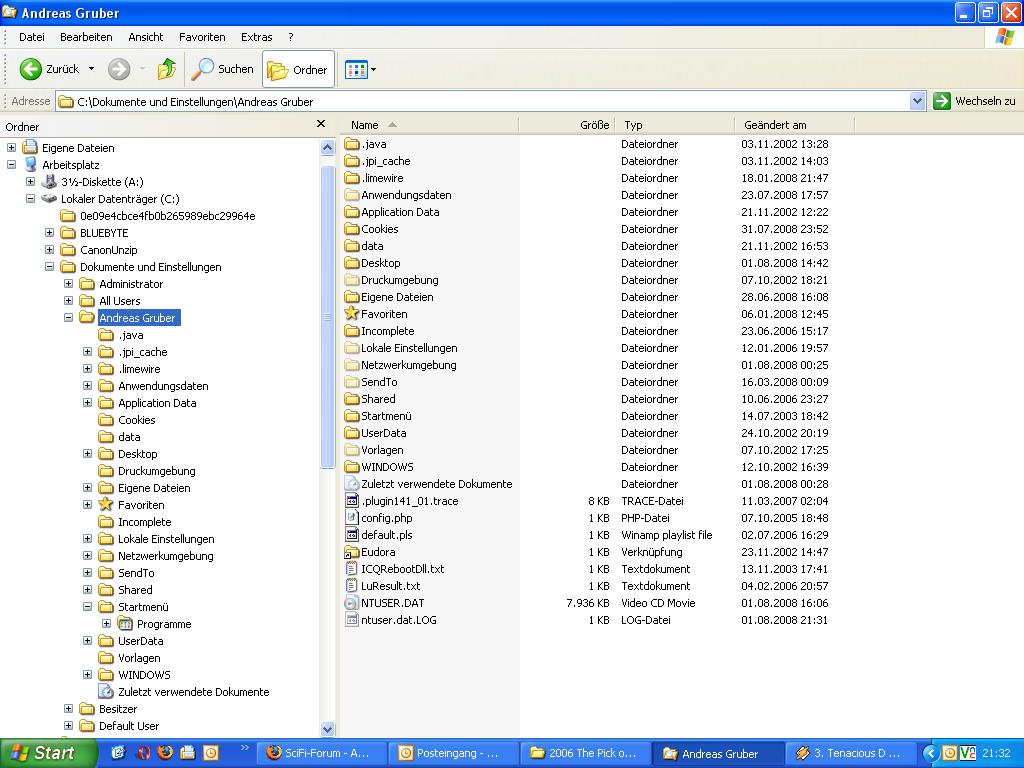Open the Ansicht menu
The image size is (1024, 768).
click(x=145, y=37)
